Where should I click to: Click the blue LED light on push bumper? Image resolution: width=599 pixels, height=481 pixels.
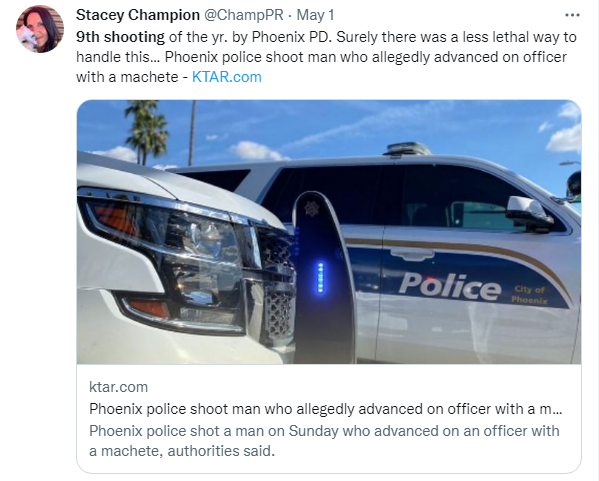tap(321, 278)
